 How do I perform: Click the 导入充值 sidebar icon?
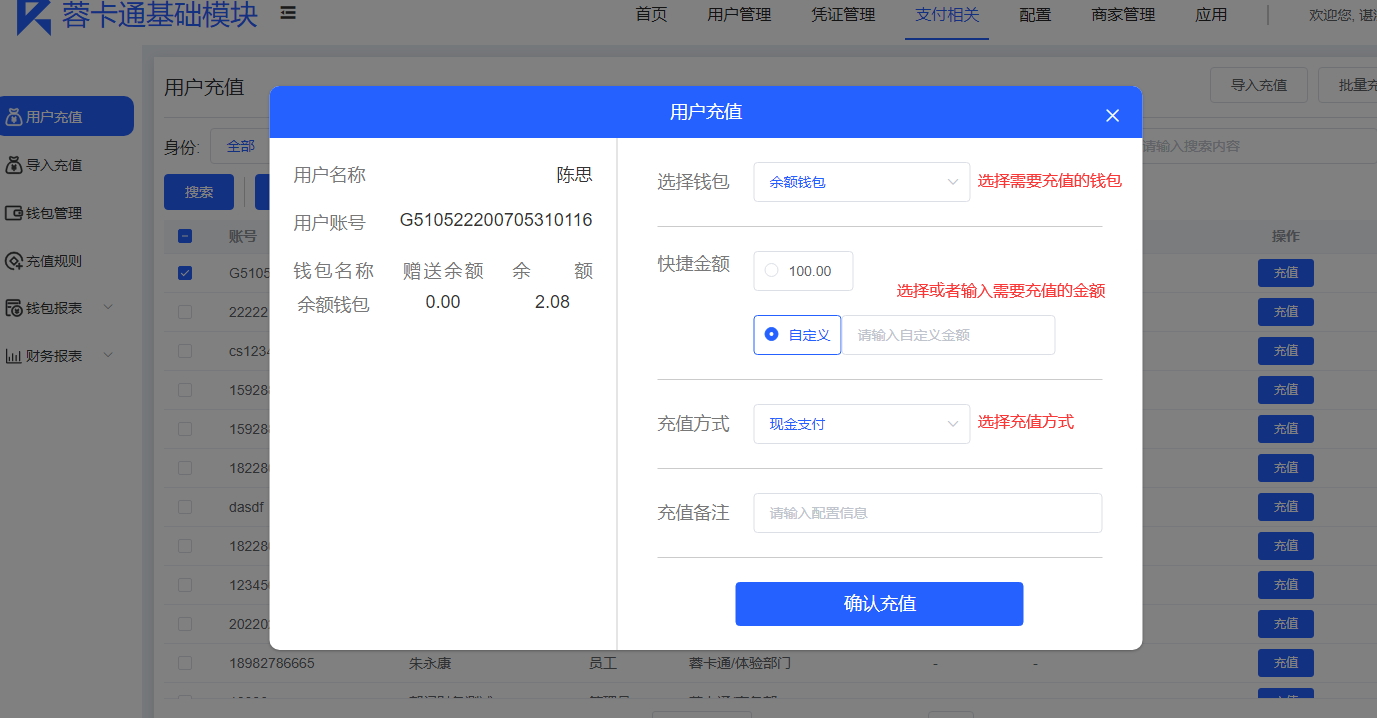point(14,165)
